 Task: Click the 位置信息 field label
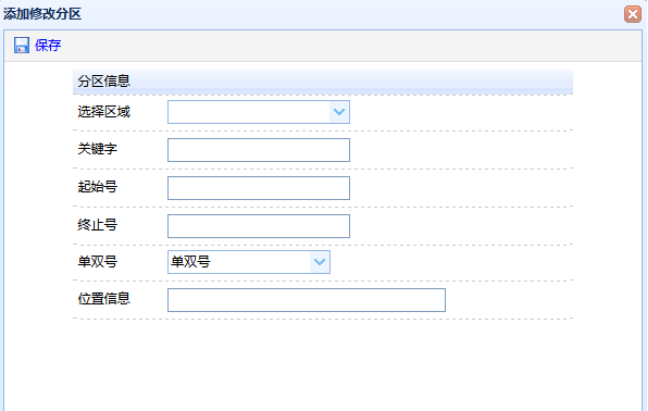click(x=104, y=298)
